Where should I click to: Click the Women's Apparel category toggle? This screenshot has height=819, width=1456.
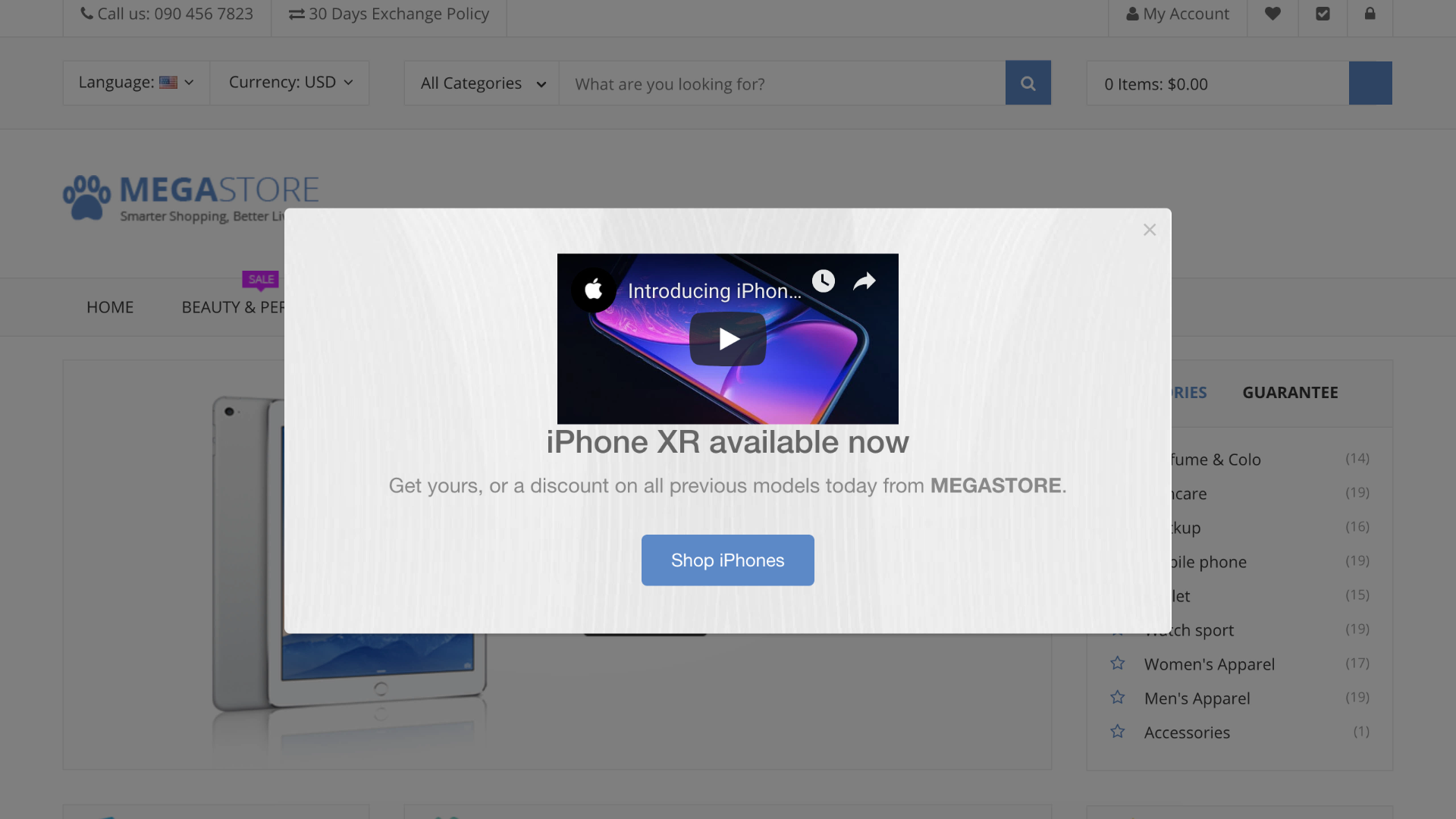(1117, 662)
